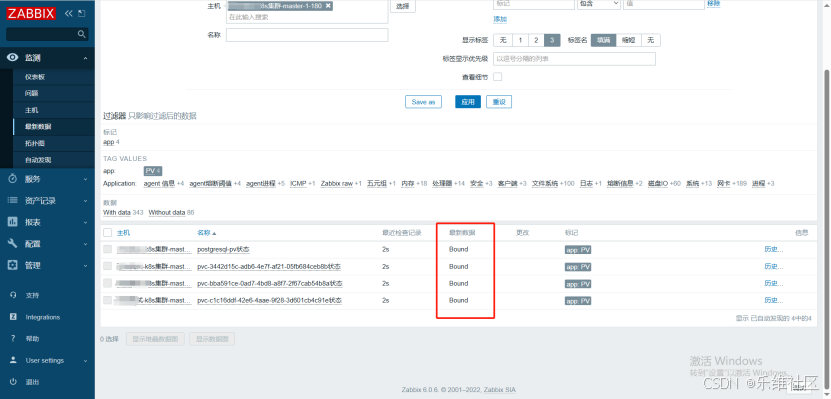Set 标签名 to 无
Screen dimensions: 831x399
tap(651, 40)
